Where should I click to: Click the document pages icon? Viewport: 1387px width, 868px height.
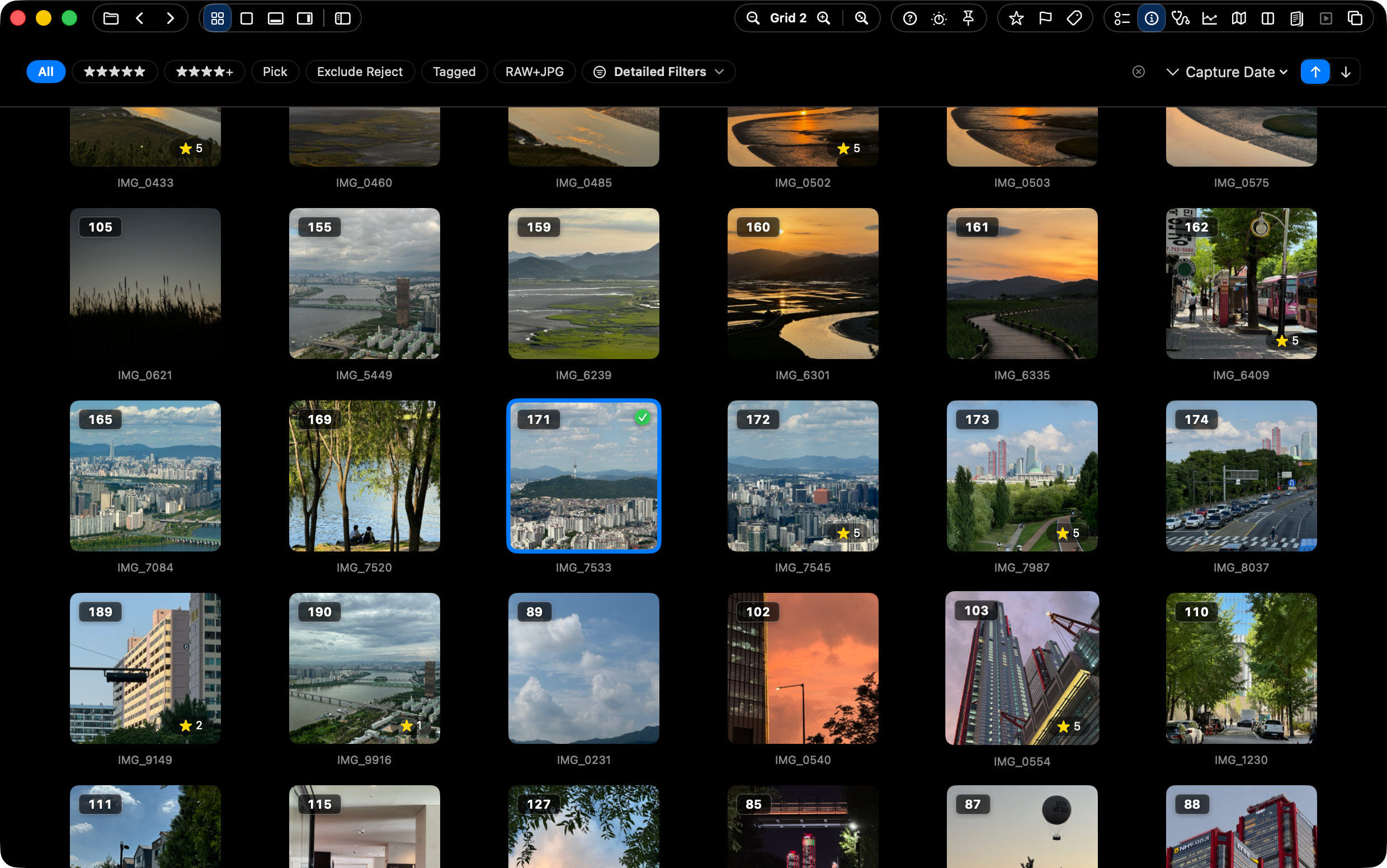point(1296,18)
